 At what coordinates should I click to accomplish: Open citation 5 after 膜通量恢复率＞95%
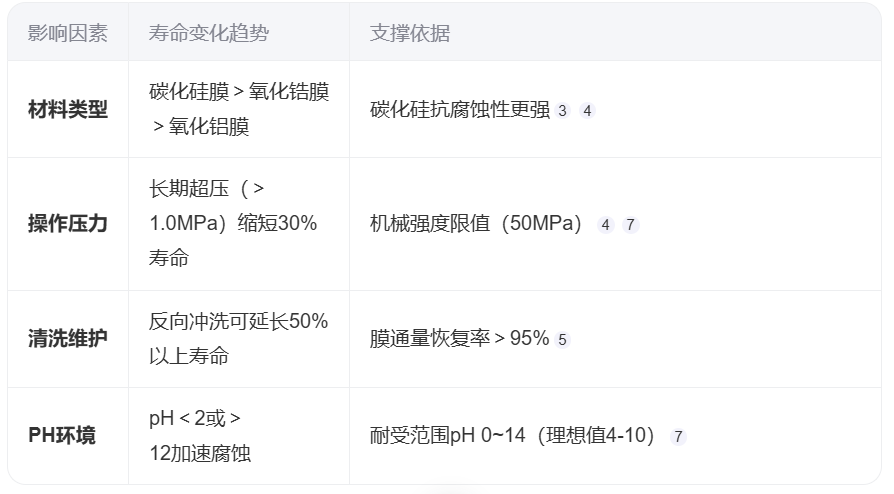[x=562, y=340]
